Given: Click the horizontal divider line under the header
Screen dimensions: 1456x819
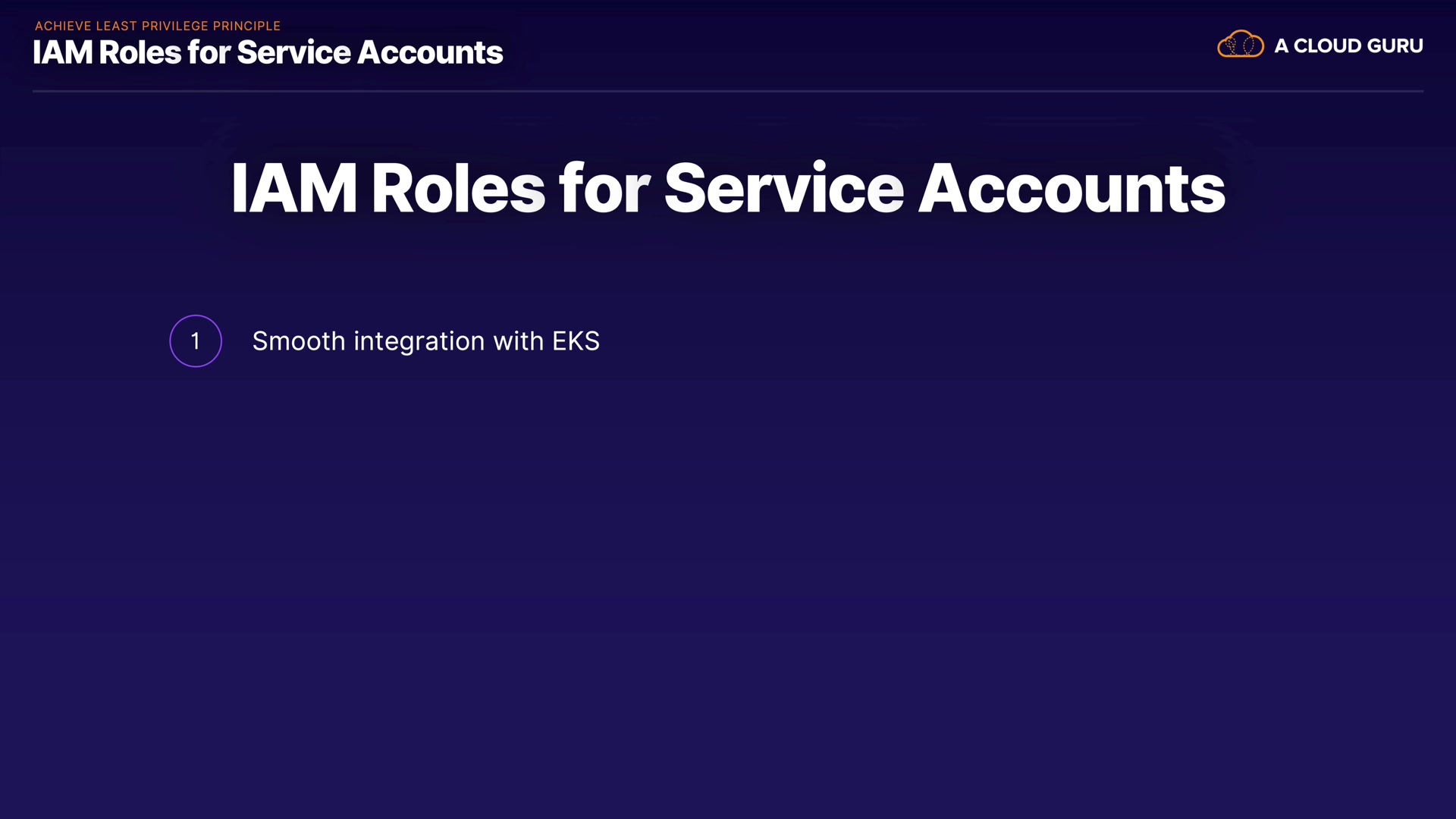Looking at the screenshot, I should pos(728,91).
